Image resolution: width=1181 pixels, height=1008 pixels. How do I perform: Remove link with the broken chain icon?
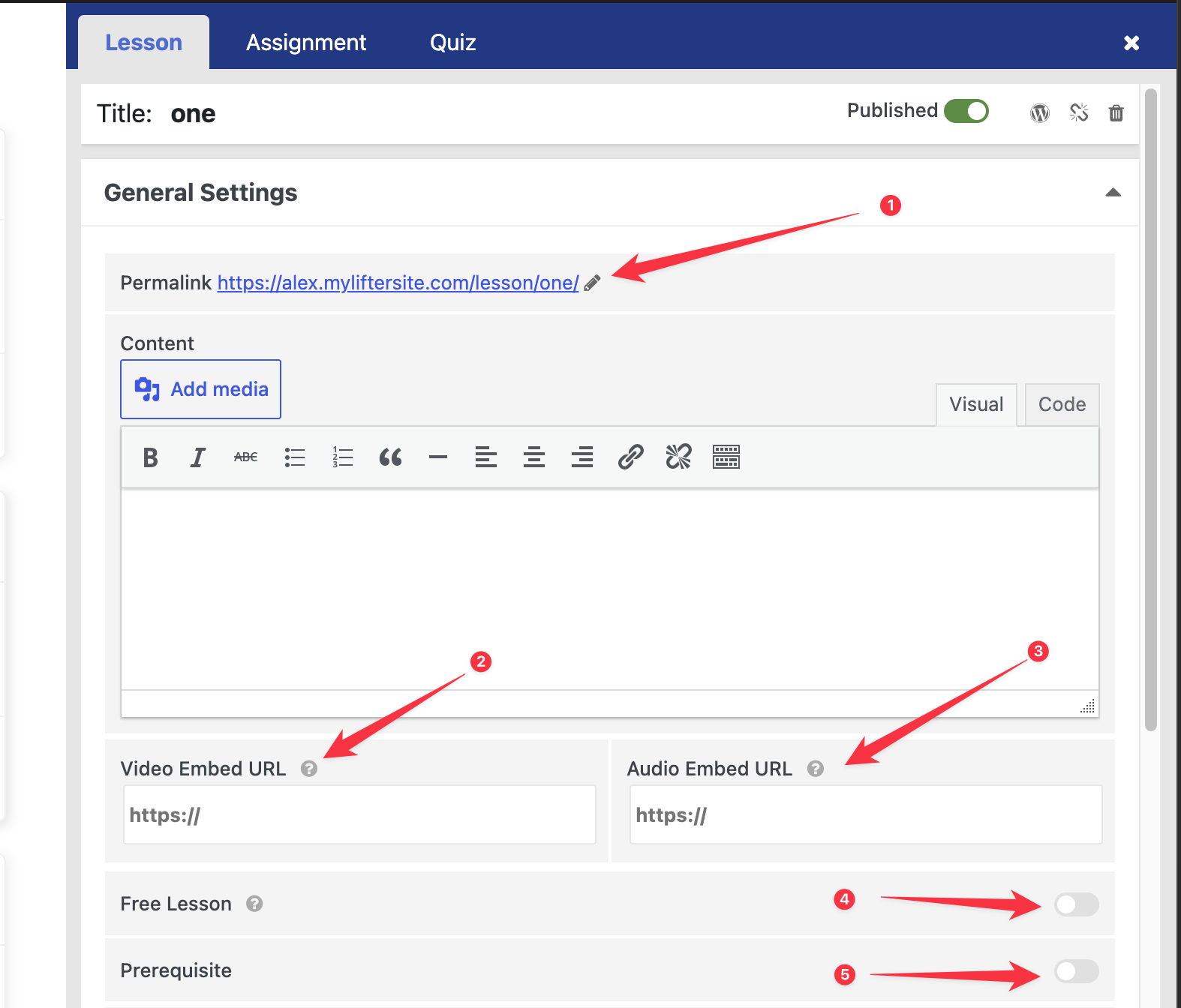click(x=679, y=457)
